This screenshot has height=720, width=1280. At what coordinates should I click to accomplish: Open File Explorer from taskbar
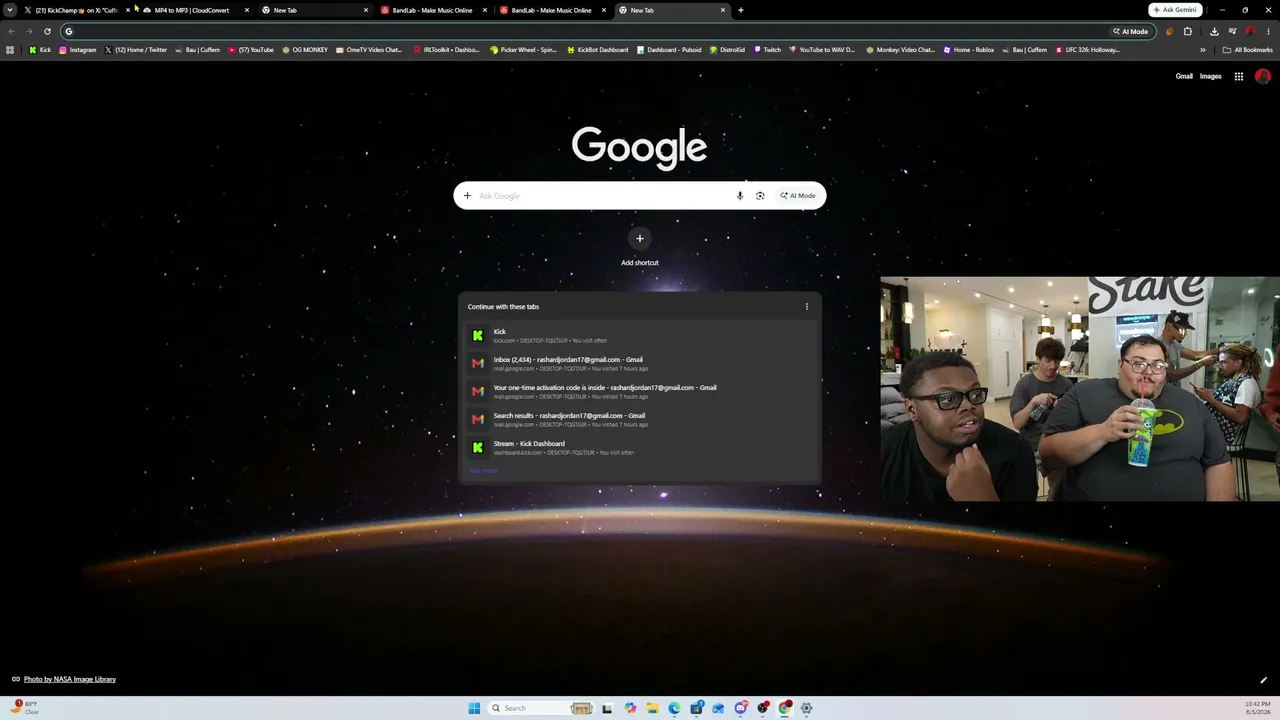[652, 708]
